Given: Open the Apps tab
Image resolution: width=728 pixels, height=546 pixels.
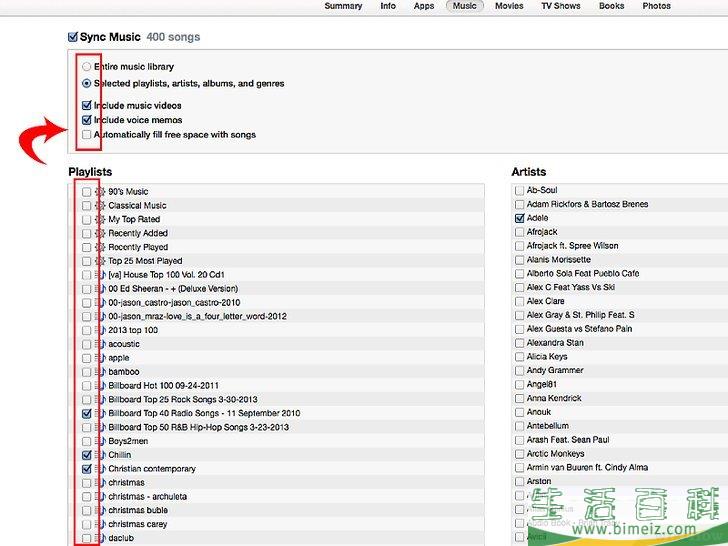Looking at the screenshot, I should (424, 6).
